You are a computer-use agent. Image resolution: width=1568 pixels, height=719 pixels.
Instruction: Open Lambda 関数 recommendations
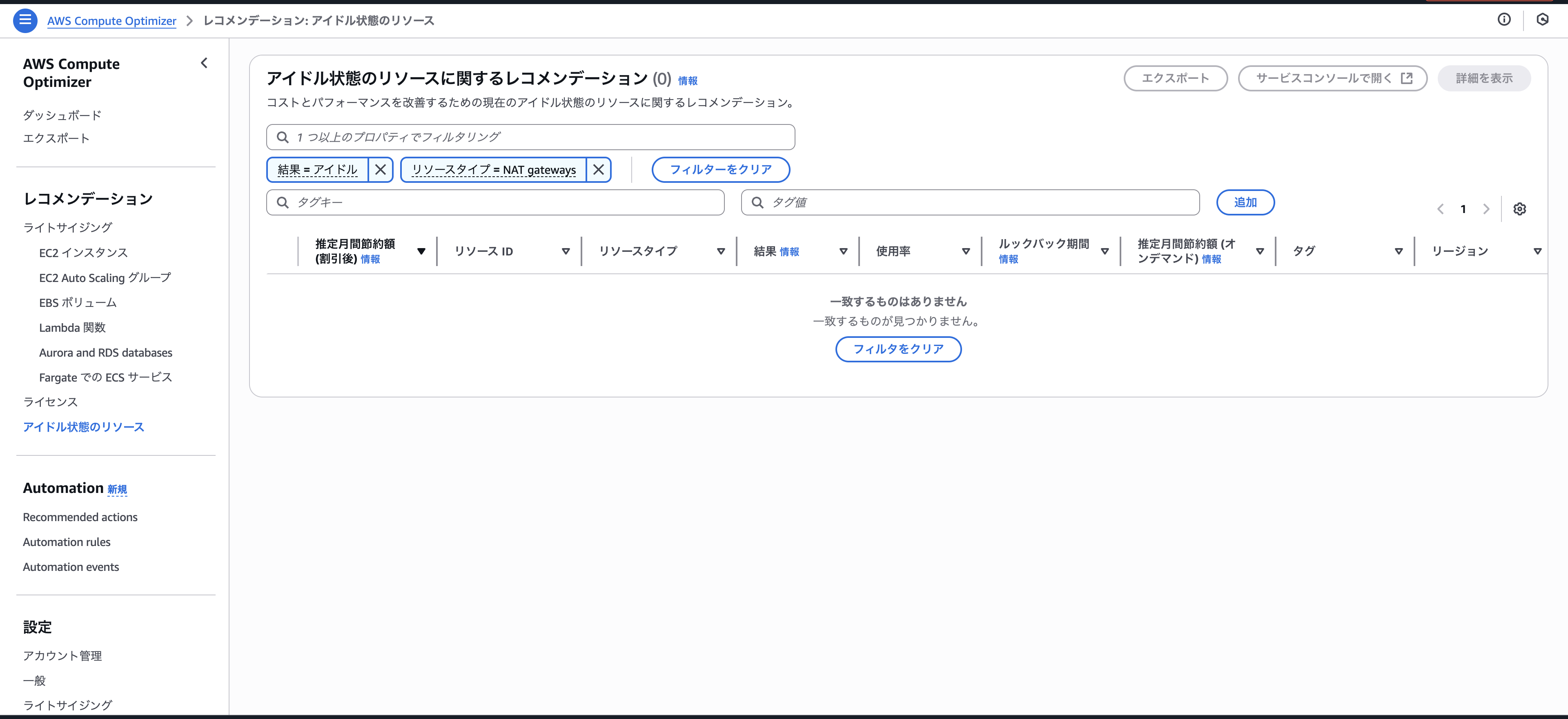coord(72,327)
